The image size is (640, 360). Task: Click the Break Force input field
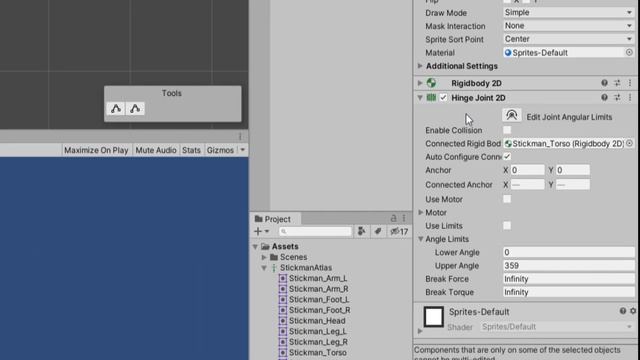tap(569, 279)
